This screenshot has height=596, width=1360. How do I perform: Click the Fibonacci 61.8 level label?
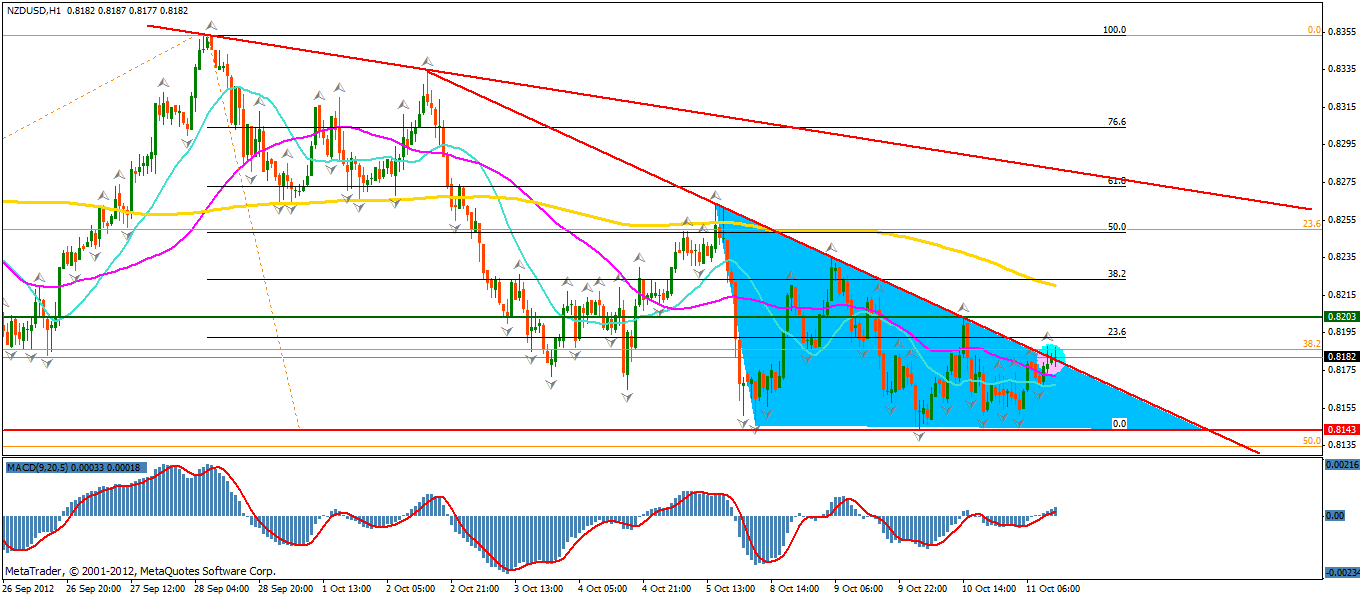pos(1116,181)
